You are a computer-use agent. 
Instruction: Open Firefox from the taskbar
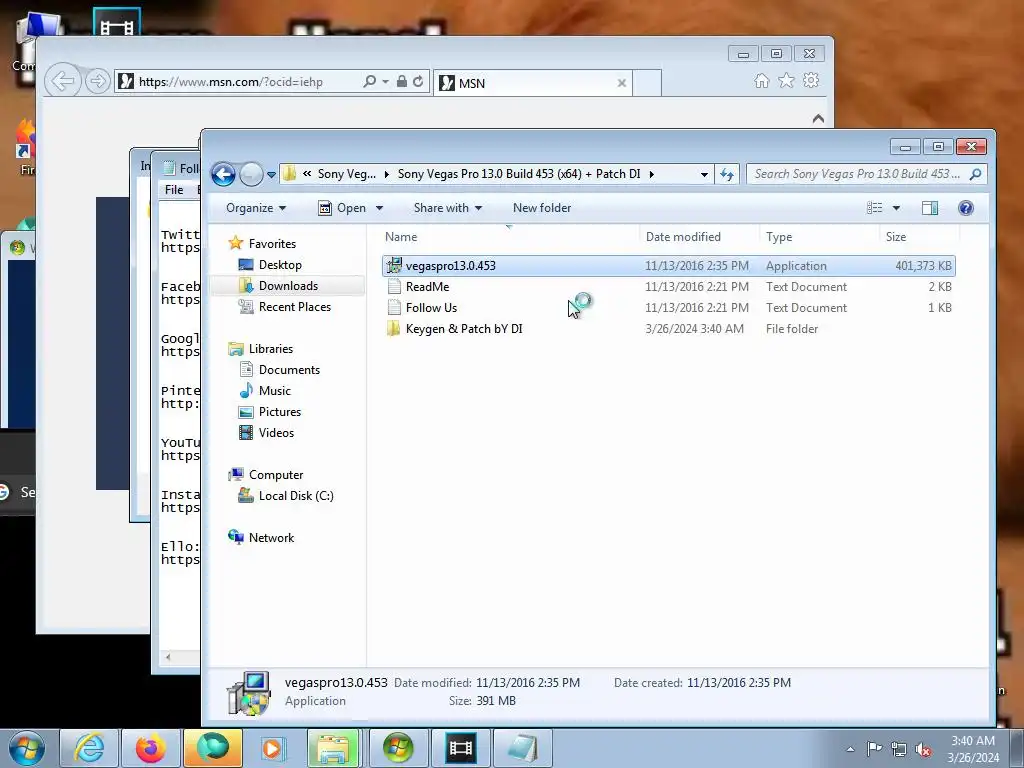point(150,748)
